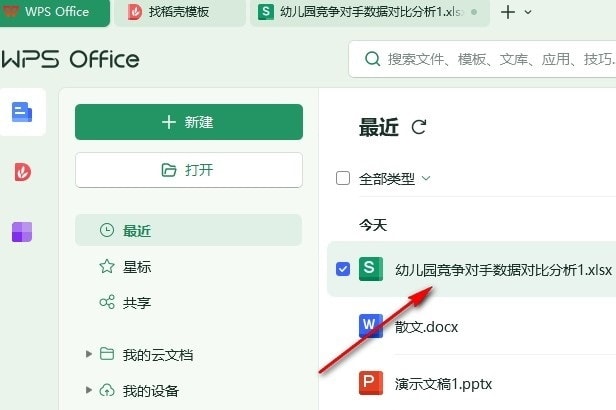Image resolution: width=616 pixels, height=410 pixels.
Task: Click the star icon beside 星标
Action: click(107, 266)
